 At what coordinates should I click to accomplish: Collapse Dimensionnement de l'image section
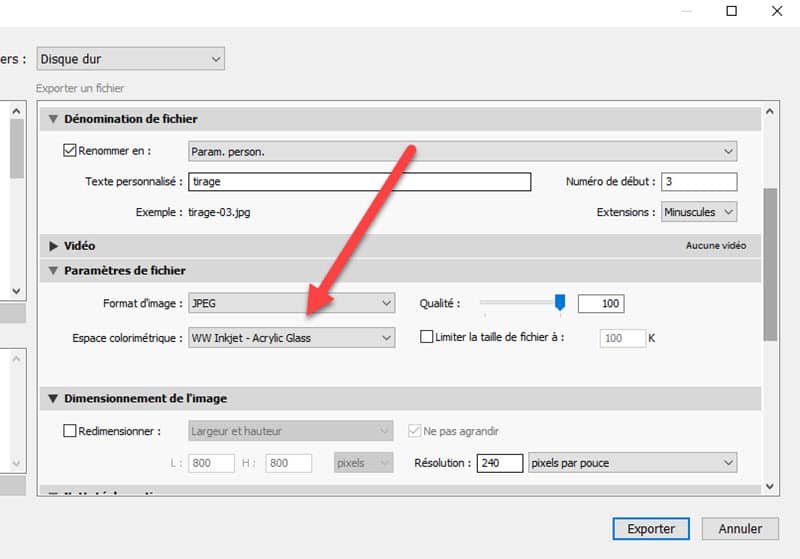(53, 399)
